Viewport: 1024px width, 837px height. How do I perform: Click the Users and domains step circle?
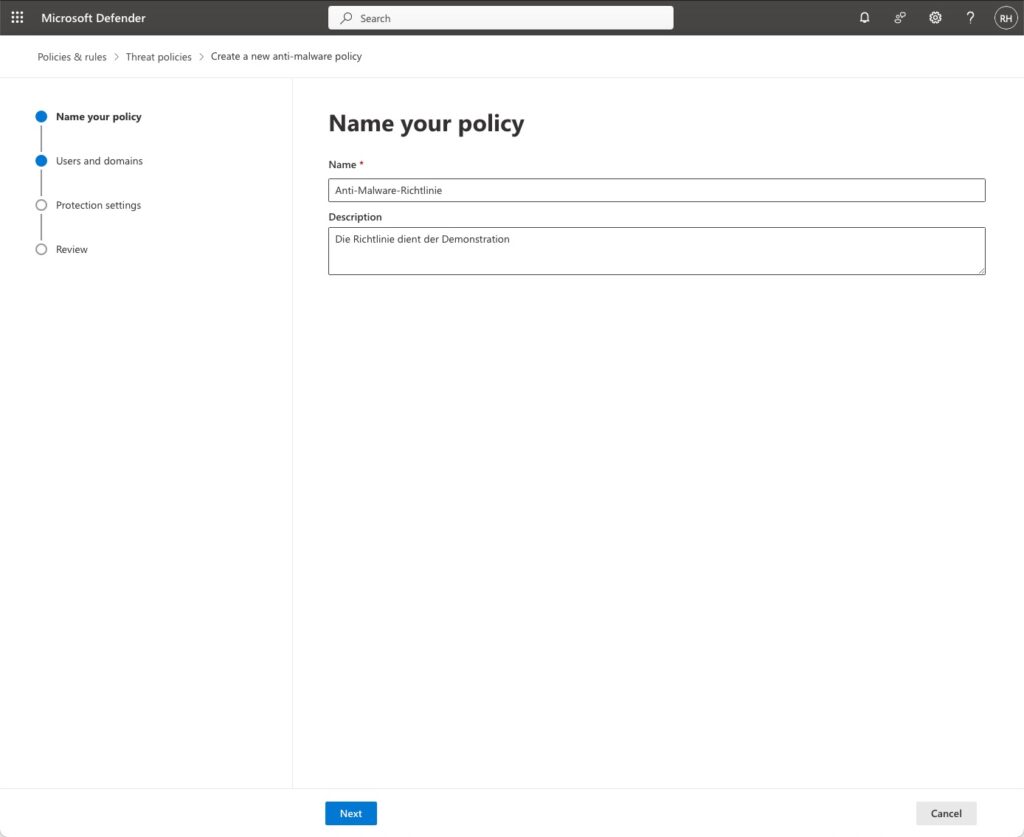[x=41, y=161]
